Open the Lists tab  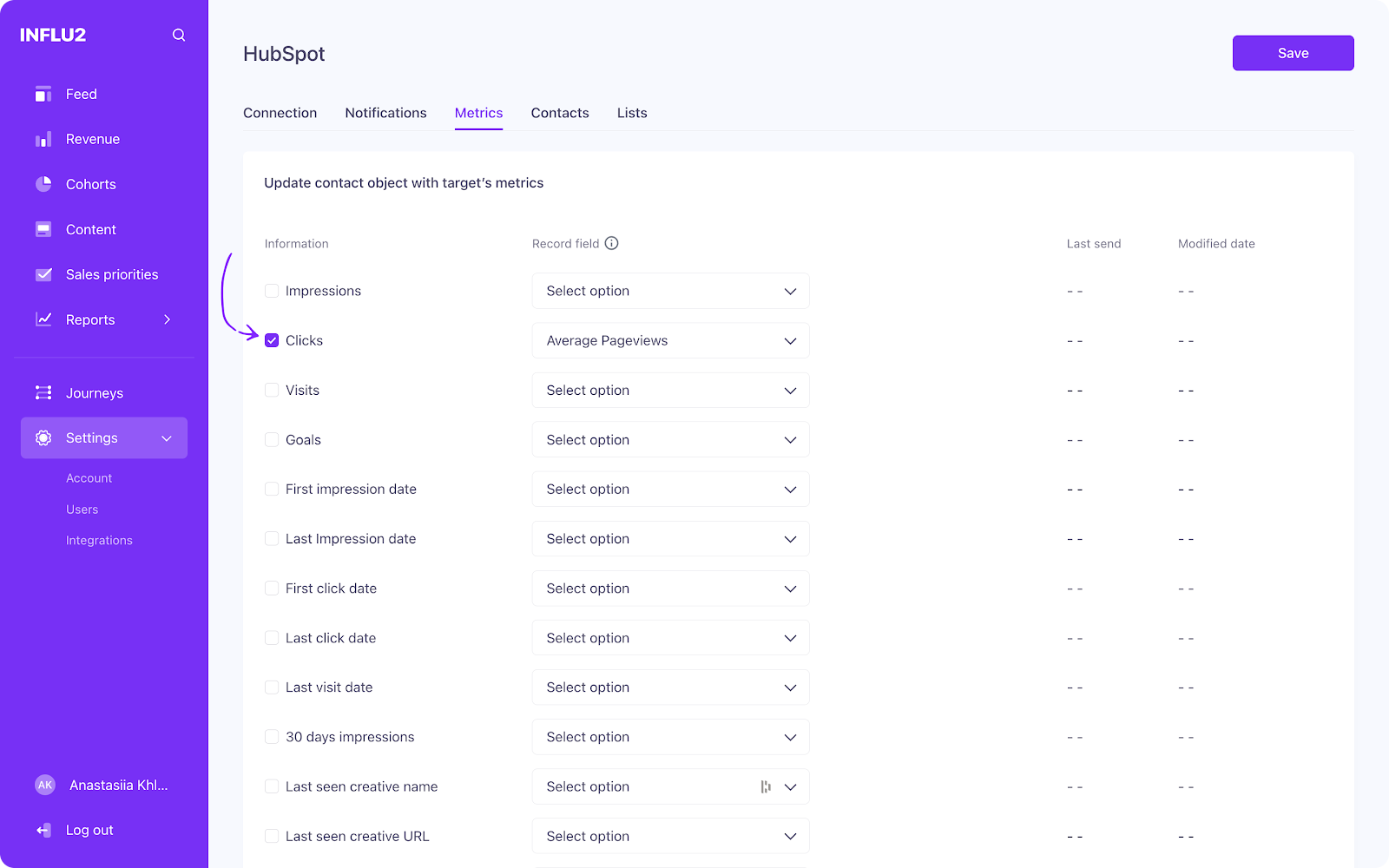pos(632,113)
